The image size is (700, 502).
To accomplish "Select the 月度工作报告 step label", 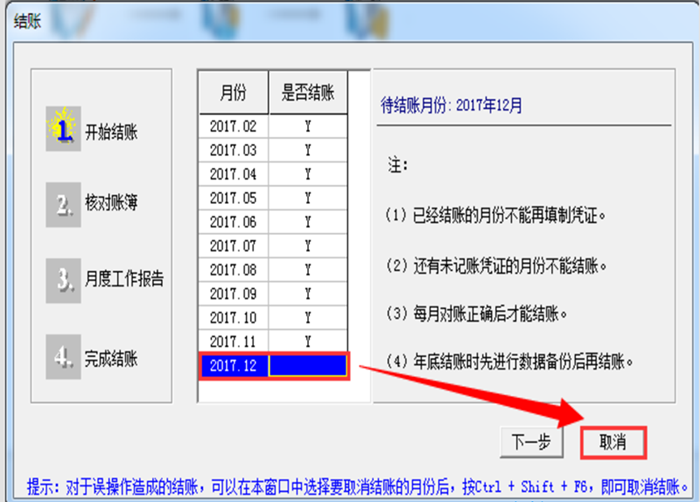I will coord(124,278).
